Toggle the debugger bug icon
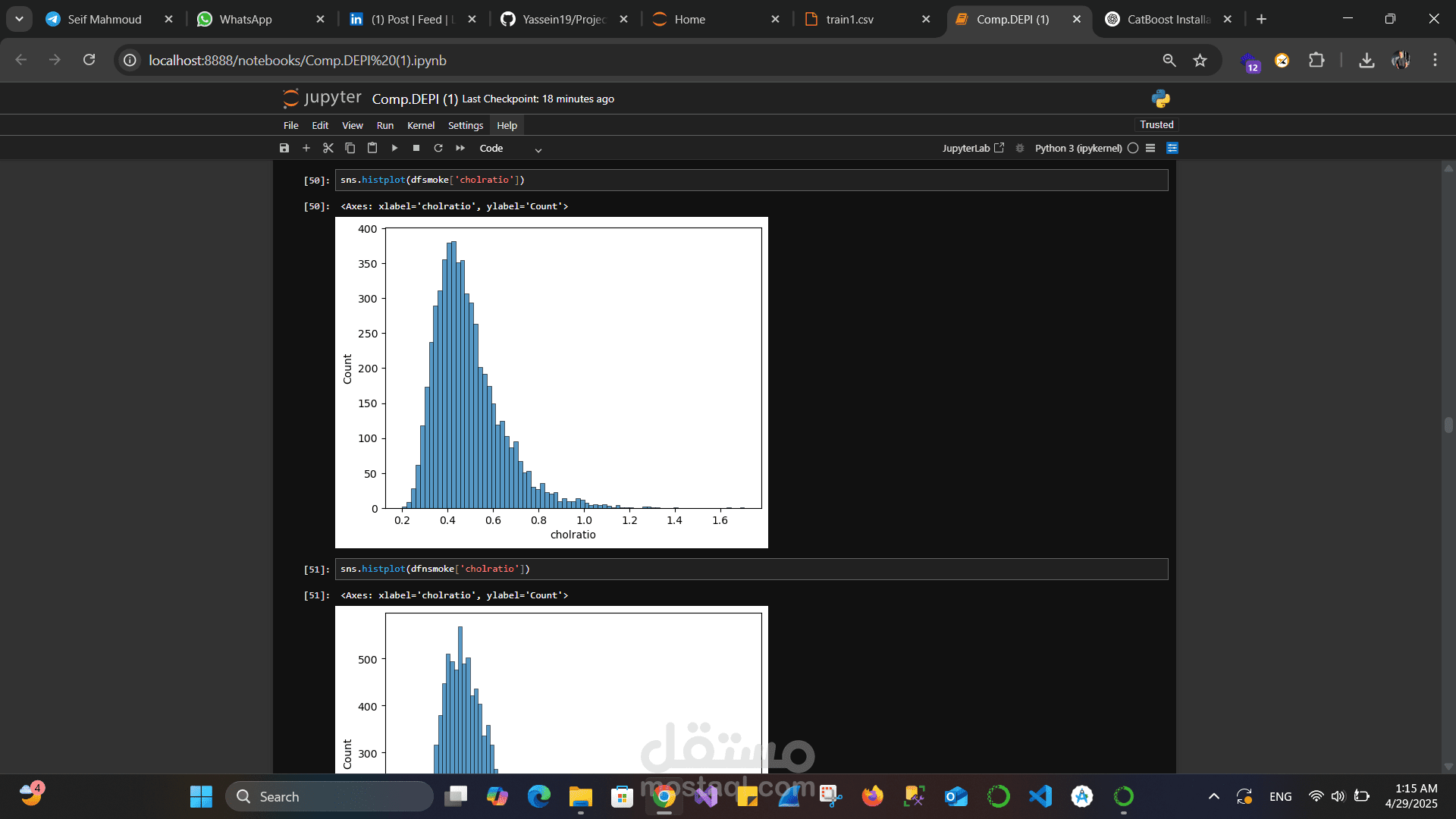Screen dimensions: 1456x819 pos(1020,148)
